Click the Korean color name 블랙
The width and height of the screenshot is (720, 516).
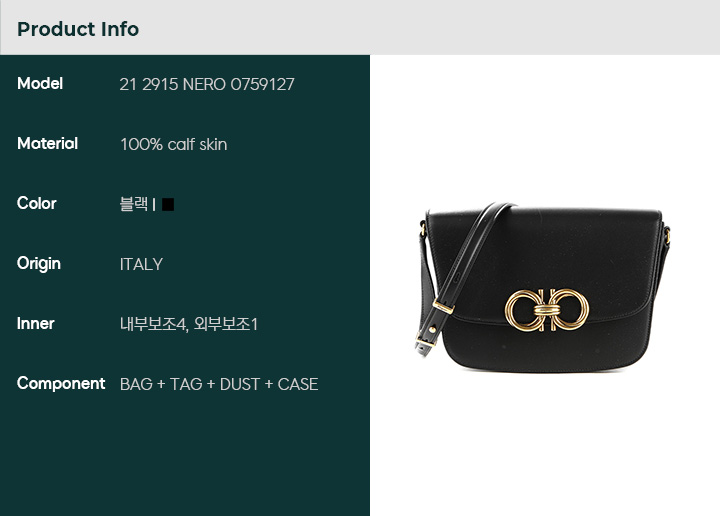(x=134, y=204)
